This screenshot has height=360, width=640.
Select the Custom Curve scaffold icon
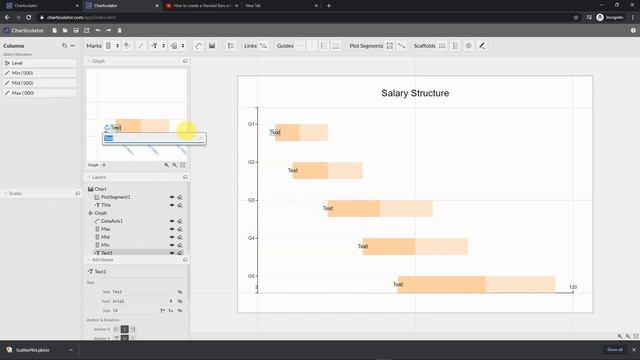pos(482,46)
